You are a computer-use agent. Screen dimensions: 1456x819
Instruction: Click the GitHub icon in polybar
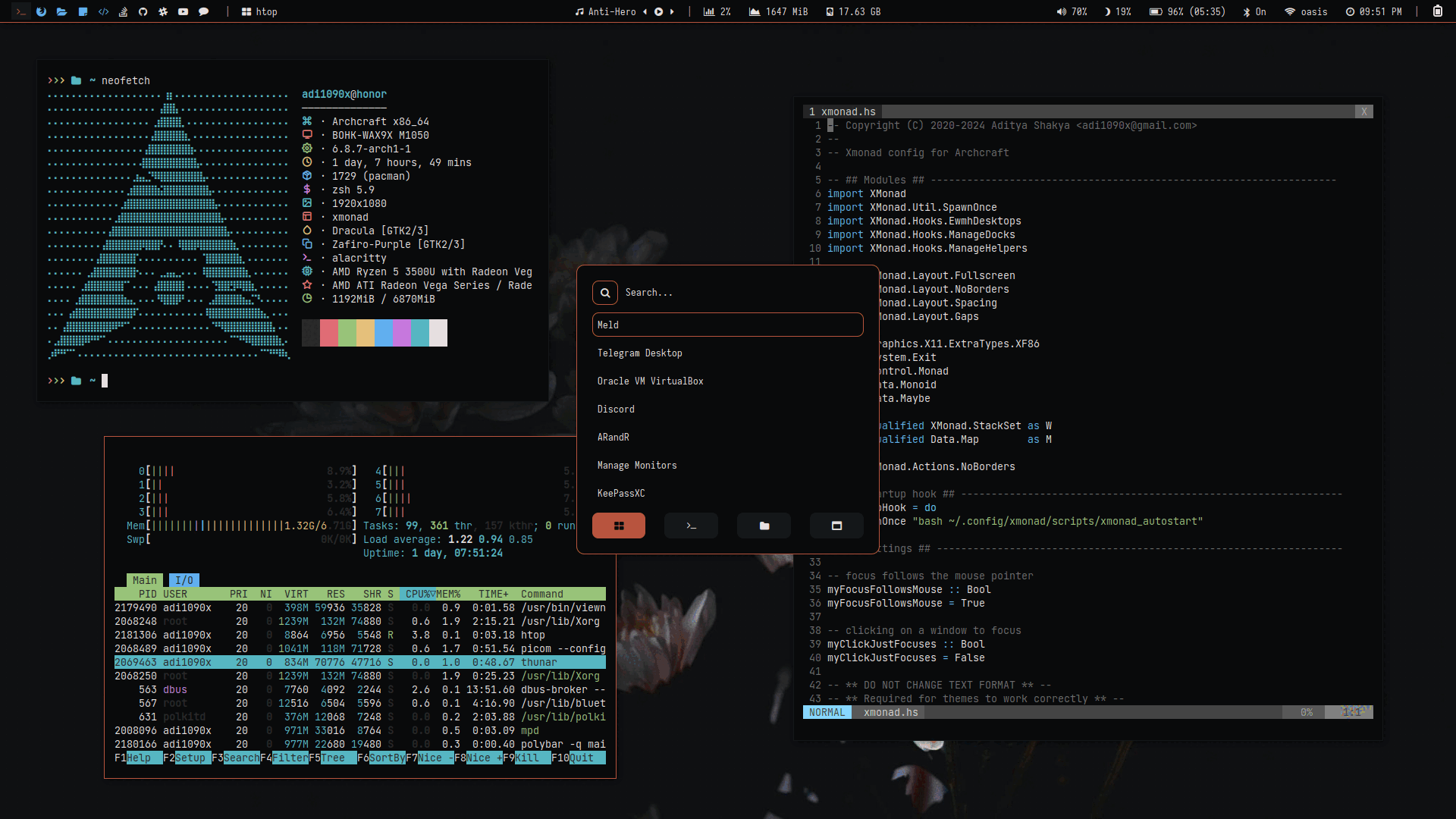click(143, 11)
